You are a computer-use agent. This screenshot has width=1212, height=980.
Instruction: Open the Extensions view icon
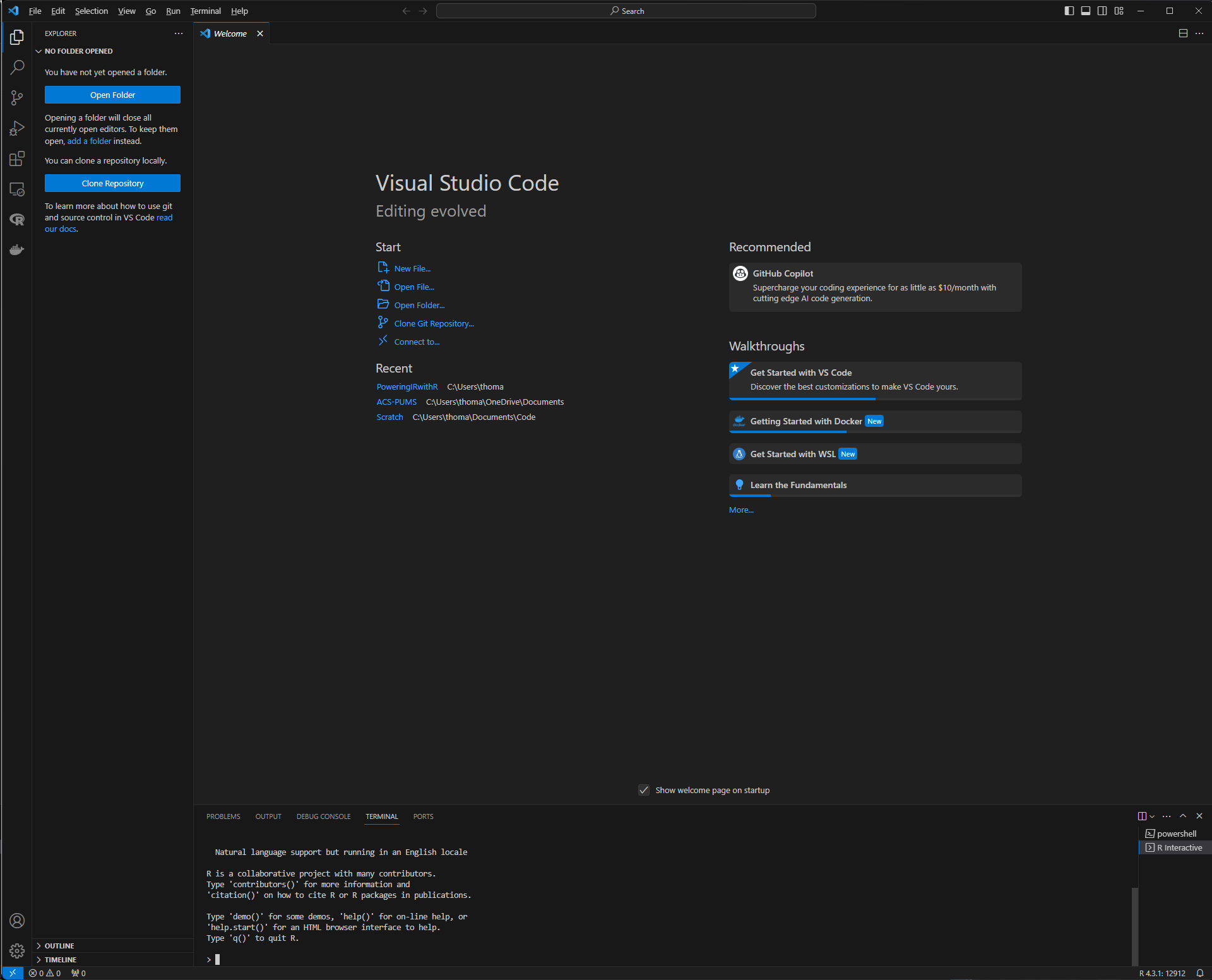click(x=17, y=158)
